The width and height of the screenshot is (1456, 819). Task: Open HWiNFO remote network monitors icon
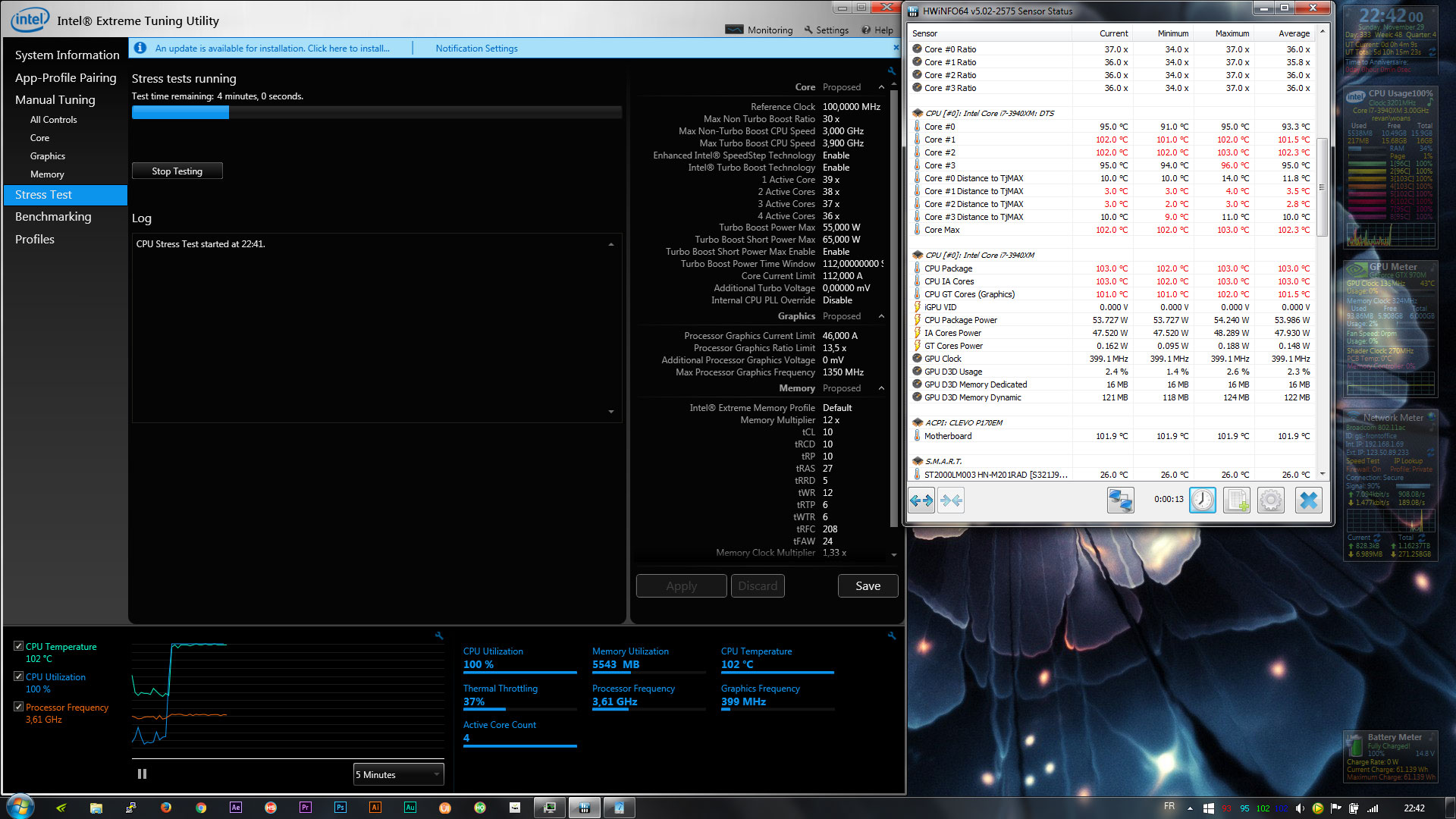(1121, 500)
